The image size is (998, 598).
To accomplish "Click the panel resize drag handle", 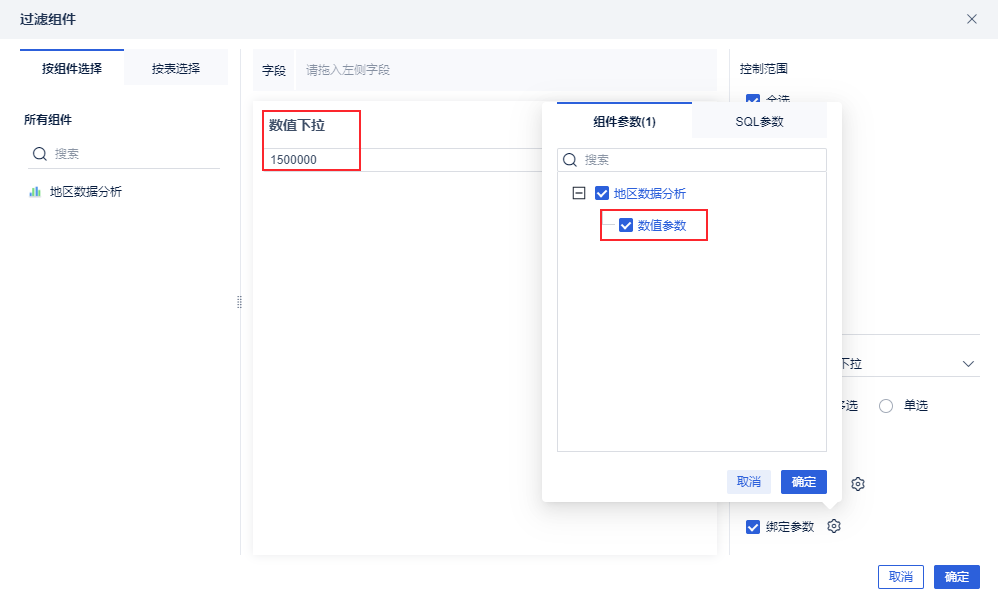I will point(240,302).
